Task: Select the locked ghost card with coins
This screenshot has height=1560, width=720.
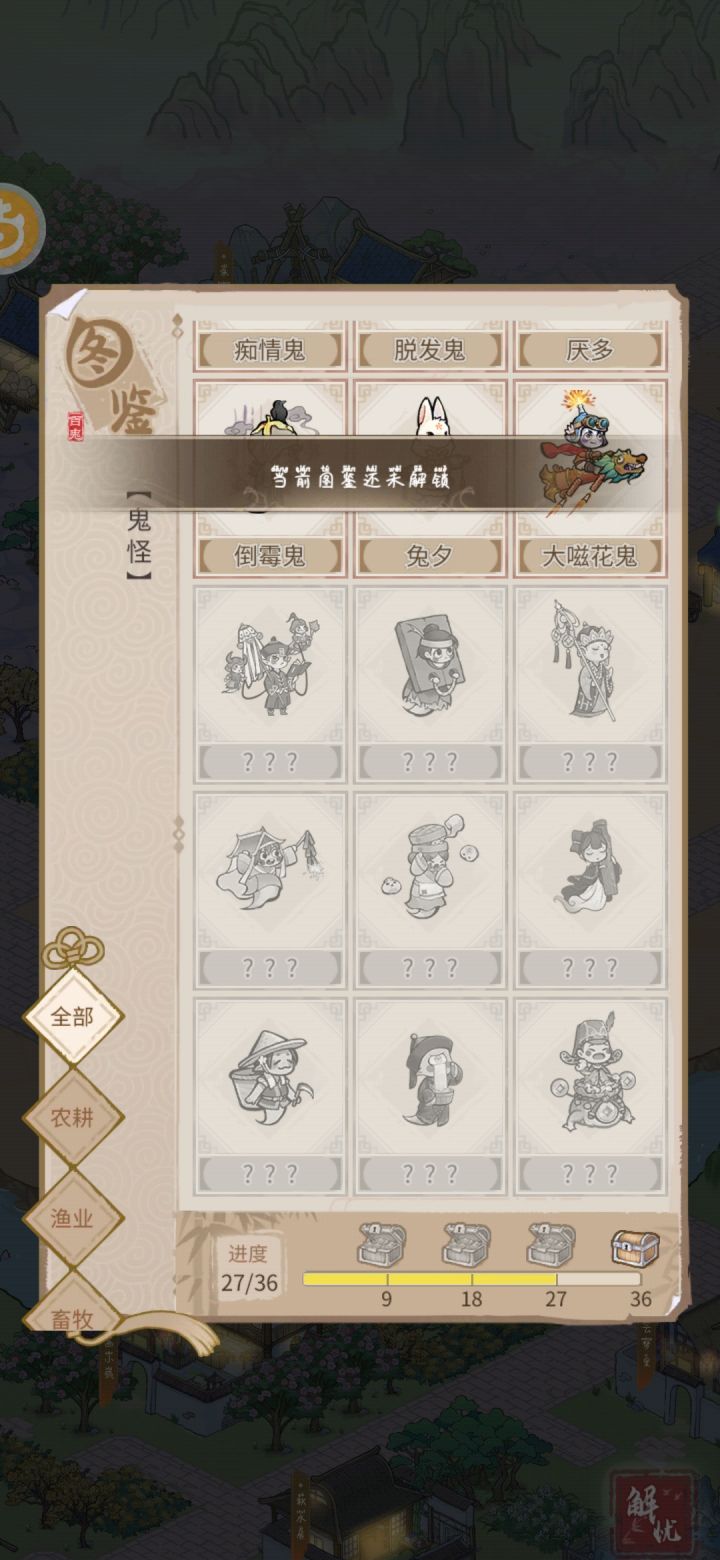Action: pos(590,1096)
